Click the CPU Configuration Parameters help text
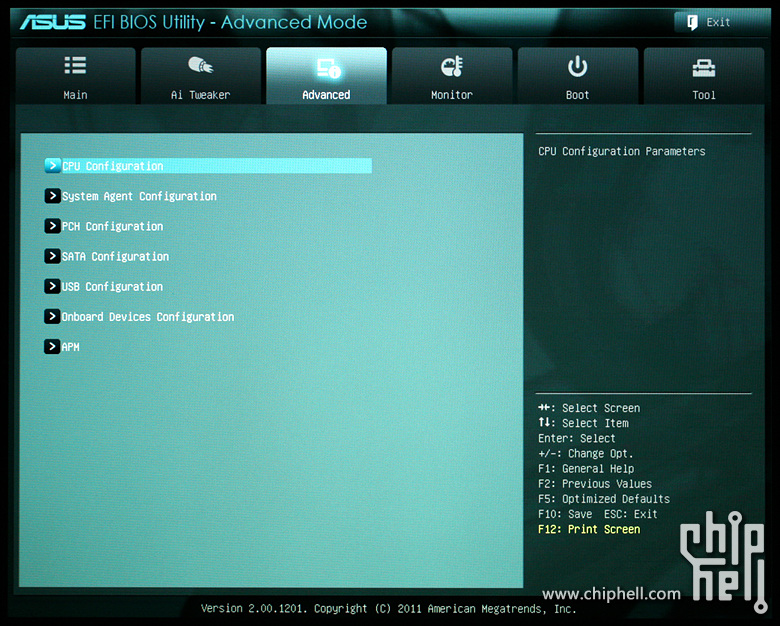This screenshot has width=780, height=626. tap(622, 151)
